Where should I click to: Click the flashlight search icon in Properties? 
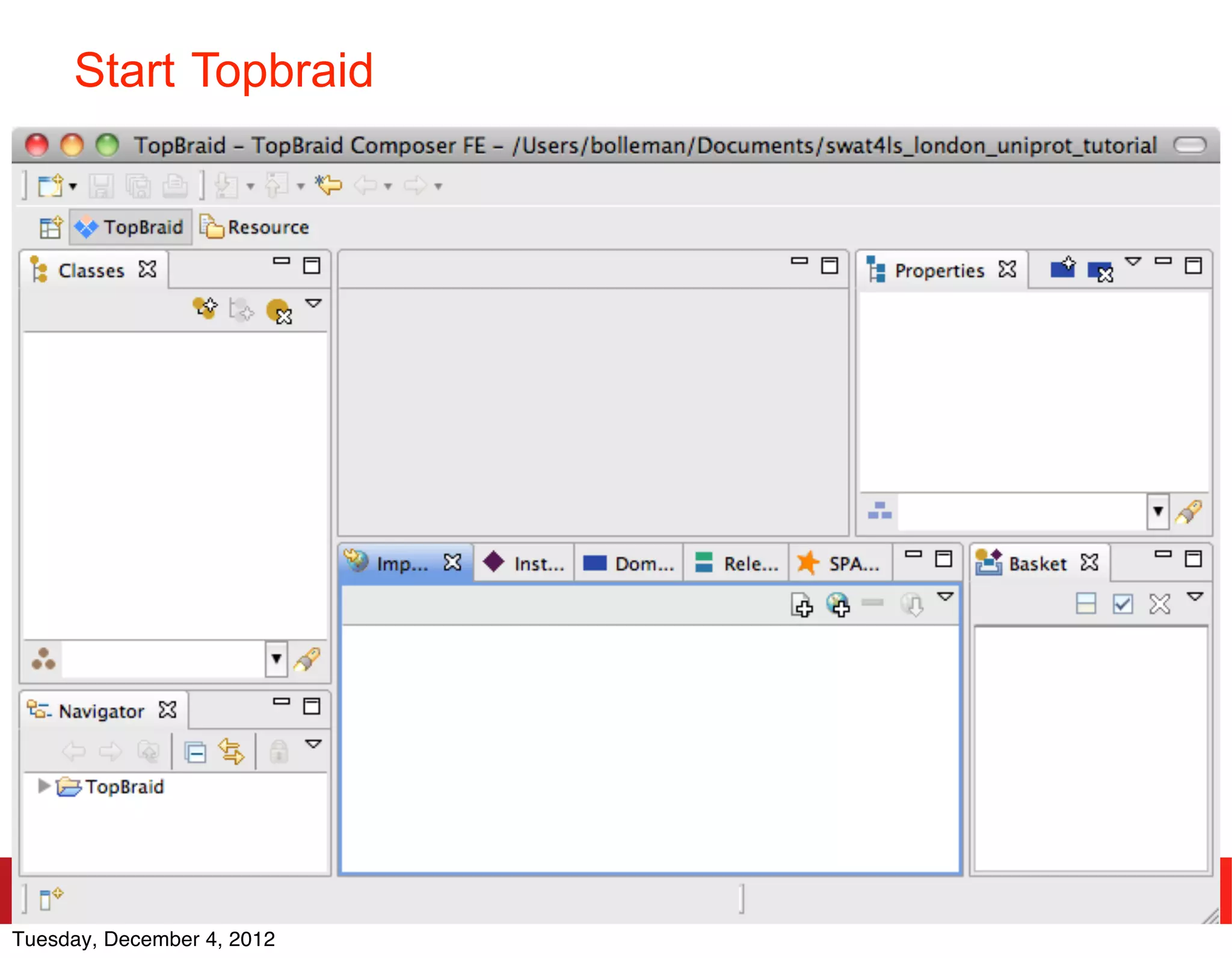tap(1189, 512)
